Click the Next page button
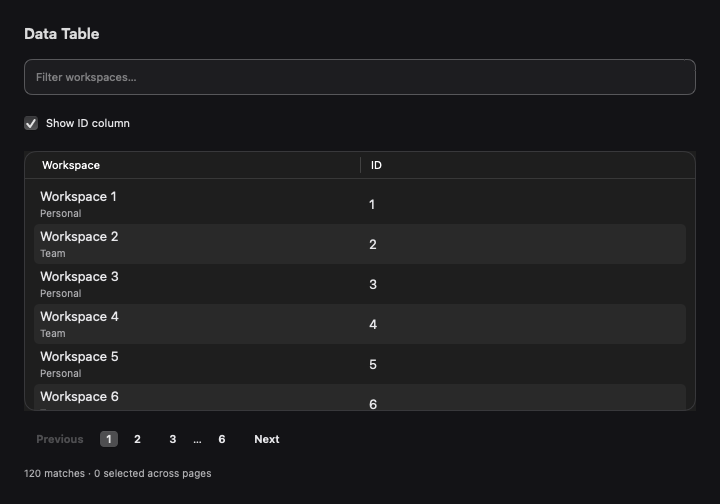 (267, 439)
